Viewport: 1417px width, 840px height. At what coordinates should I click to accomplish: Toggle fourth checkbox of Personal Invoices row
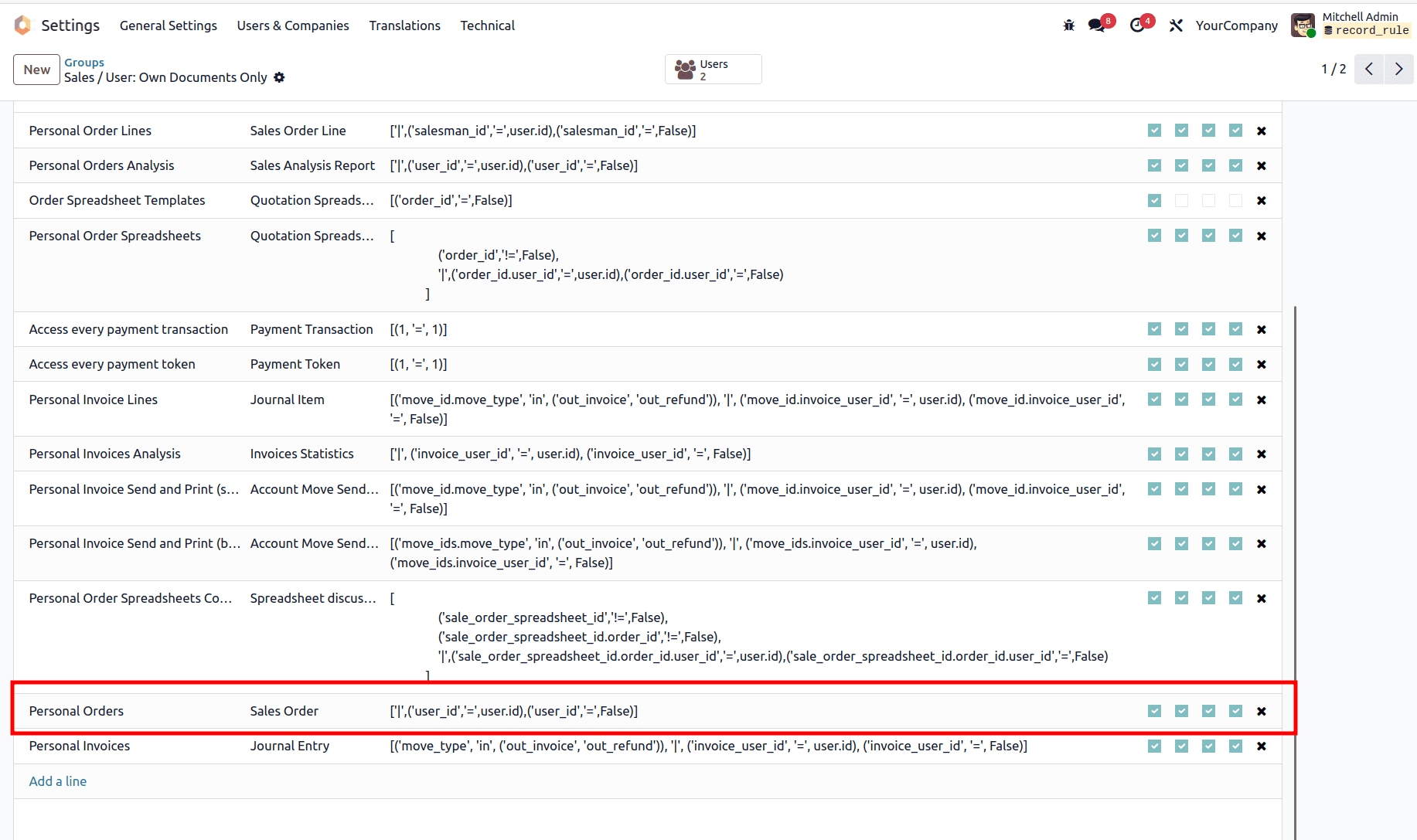[x=1235, y=746]
